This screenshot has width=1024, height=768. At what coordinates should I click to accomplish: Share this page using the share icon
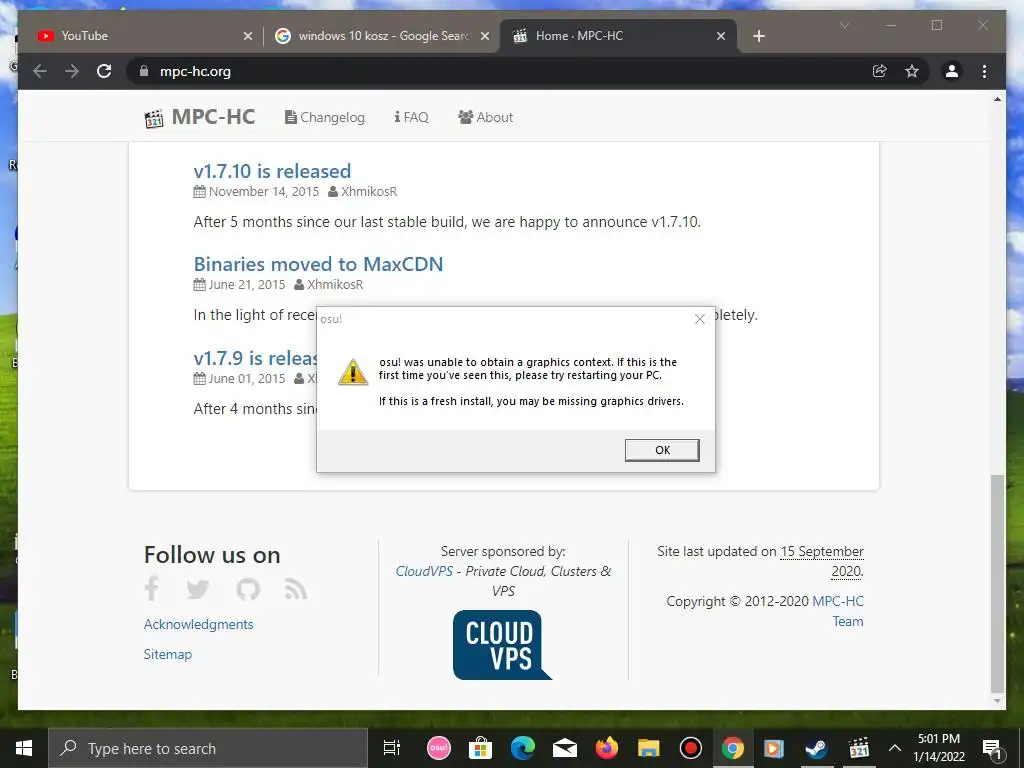pos(880,71)
